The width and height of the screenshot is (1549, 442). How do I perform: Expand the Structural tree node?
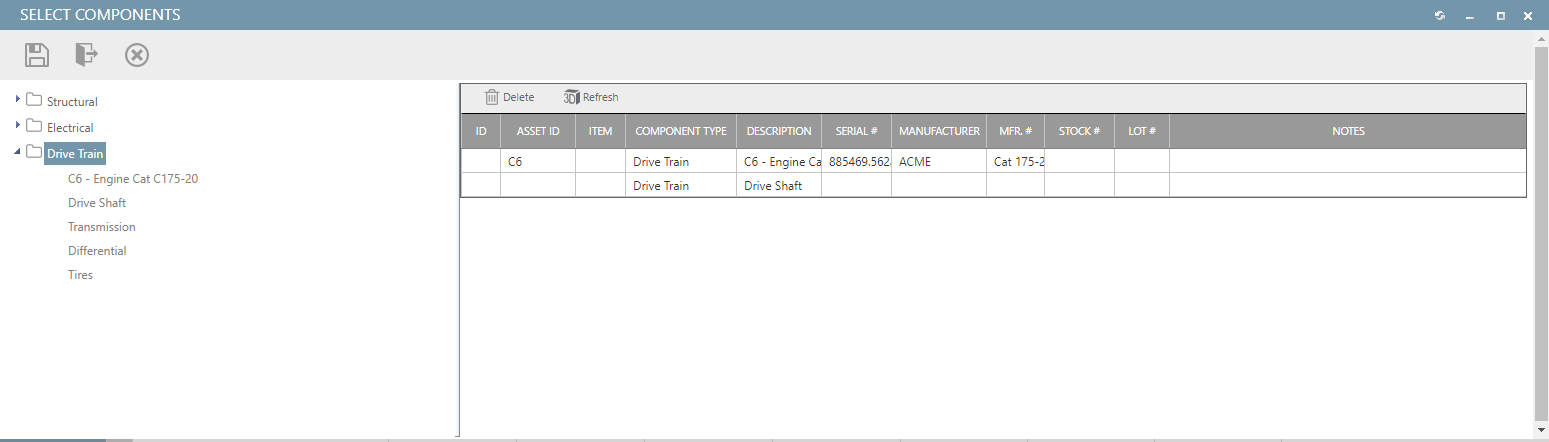tap(18, 100)
